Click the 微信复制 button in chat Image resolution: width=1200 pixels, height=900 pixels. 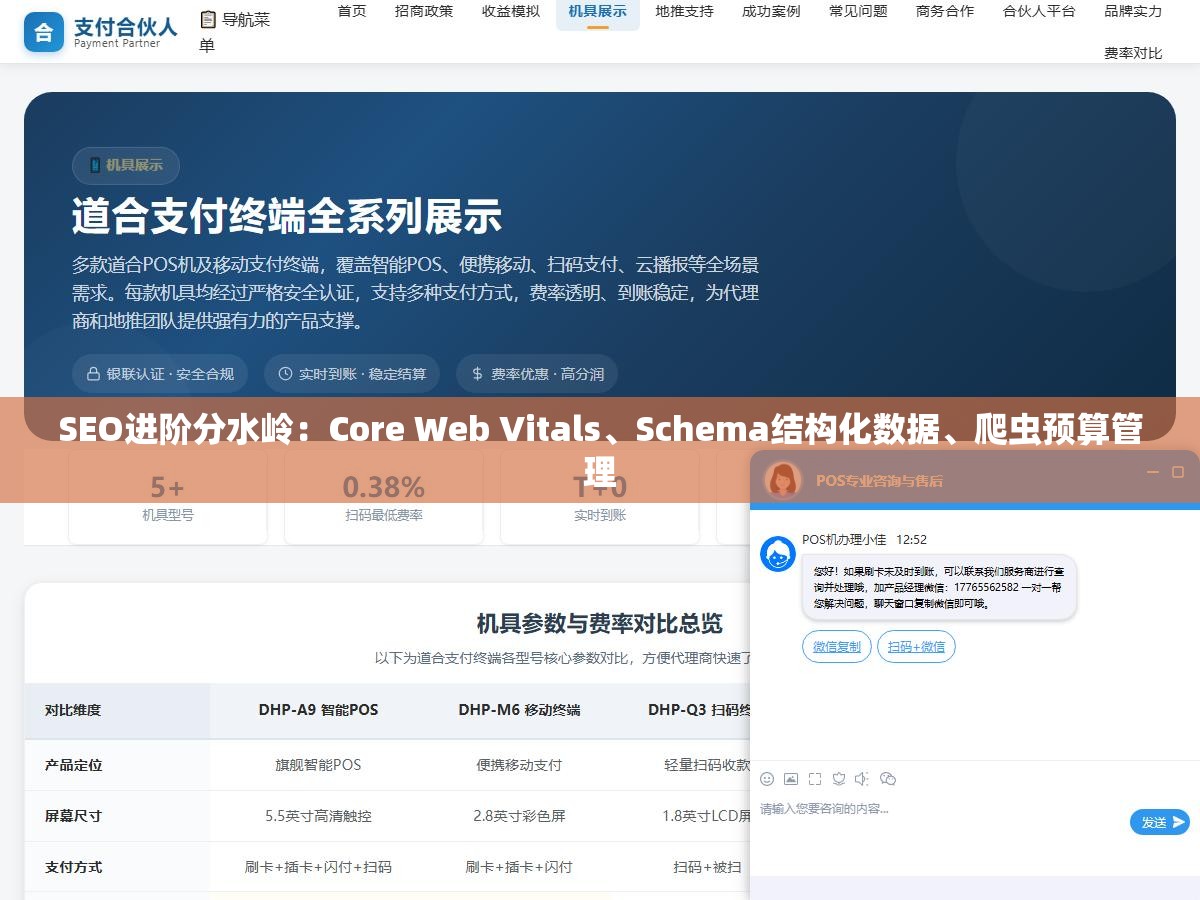(837, 646)
